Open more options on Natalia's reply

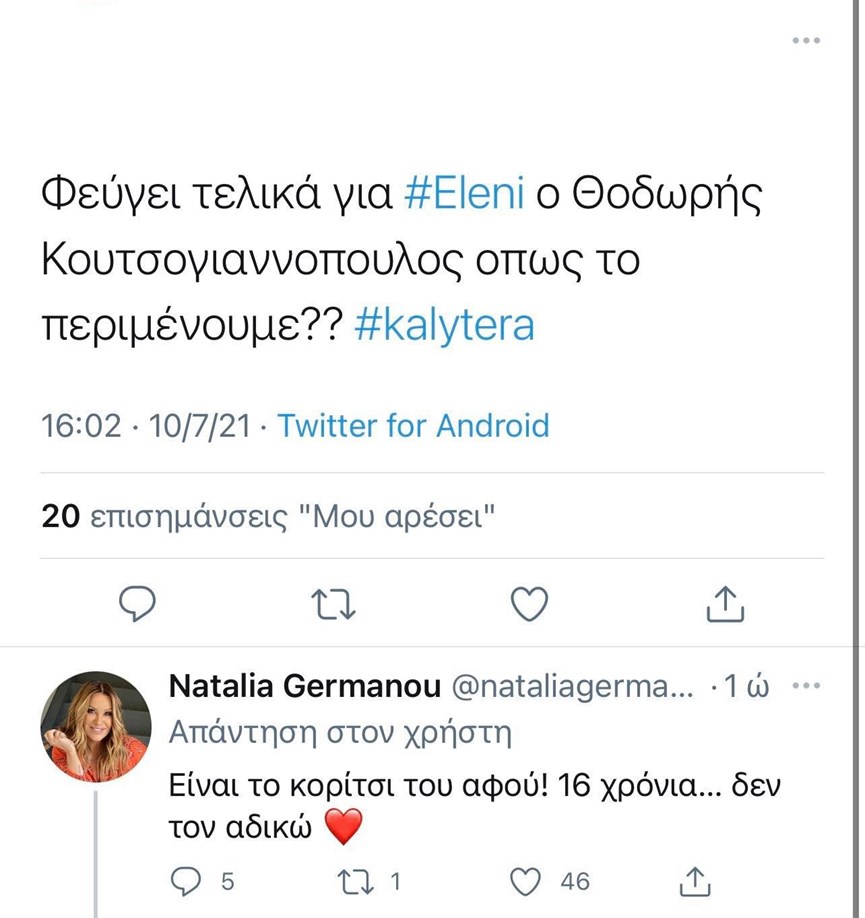[806, 687]
